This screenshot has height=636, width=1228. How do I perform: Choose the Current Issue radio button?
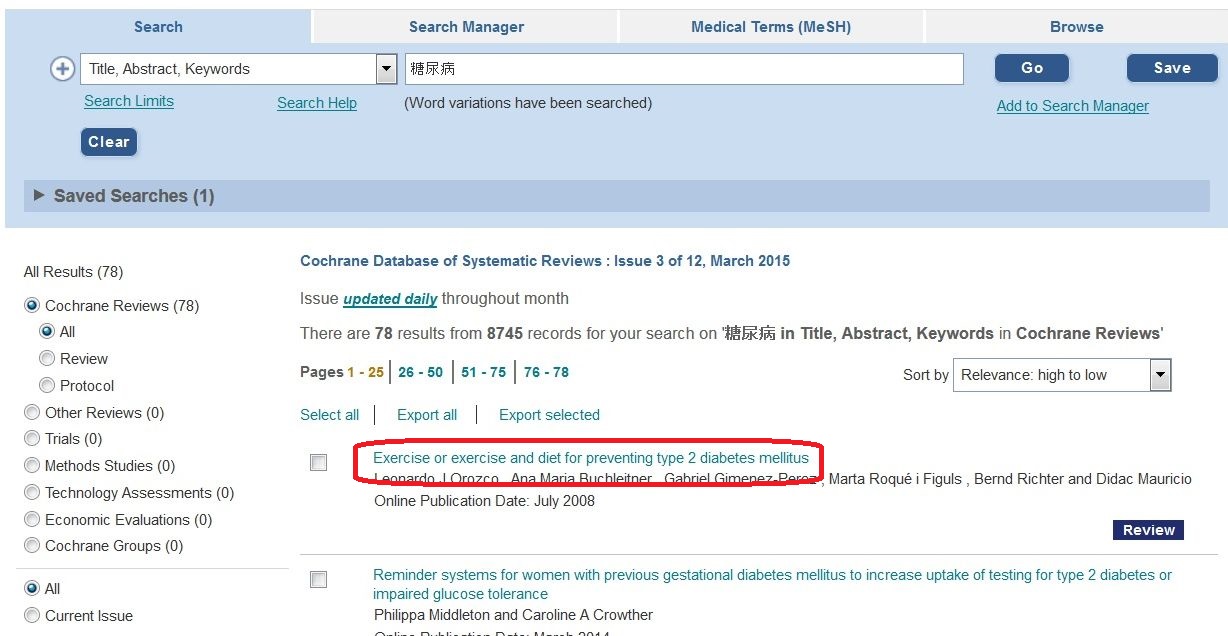pos(32,615)
